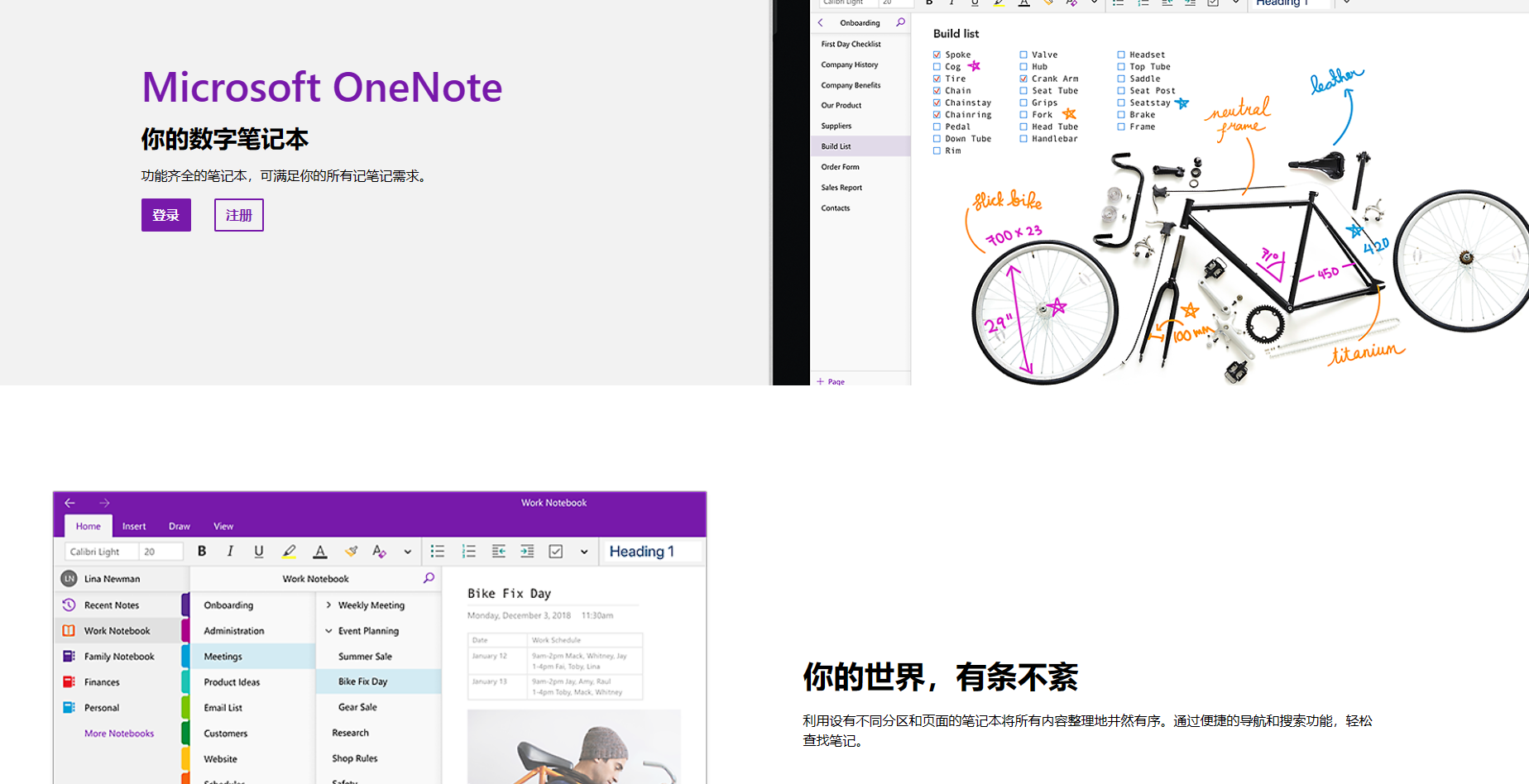The height and width of the screenshot is (784, 1529).
Task: Open the Draw tab
Action: point(180,526)
